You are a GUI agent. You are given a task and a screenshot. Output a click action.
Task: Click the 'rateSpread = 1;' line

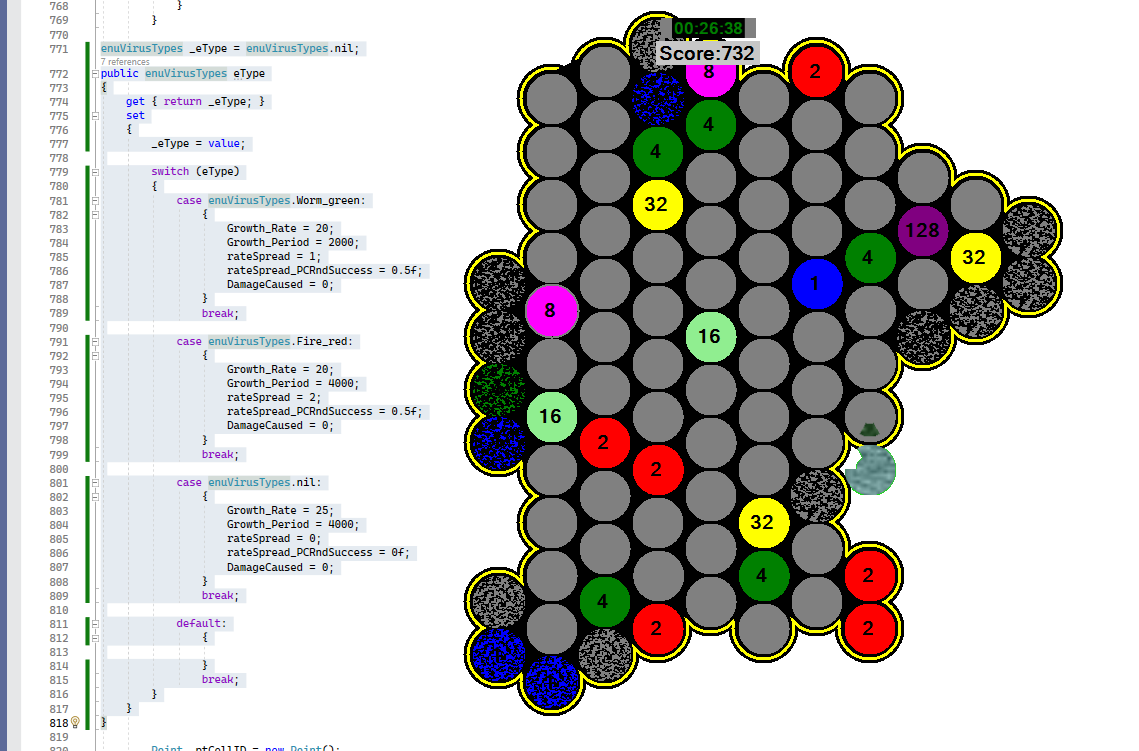[x=274, y=256]
